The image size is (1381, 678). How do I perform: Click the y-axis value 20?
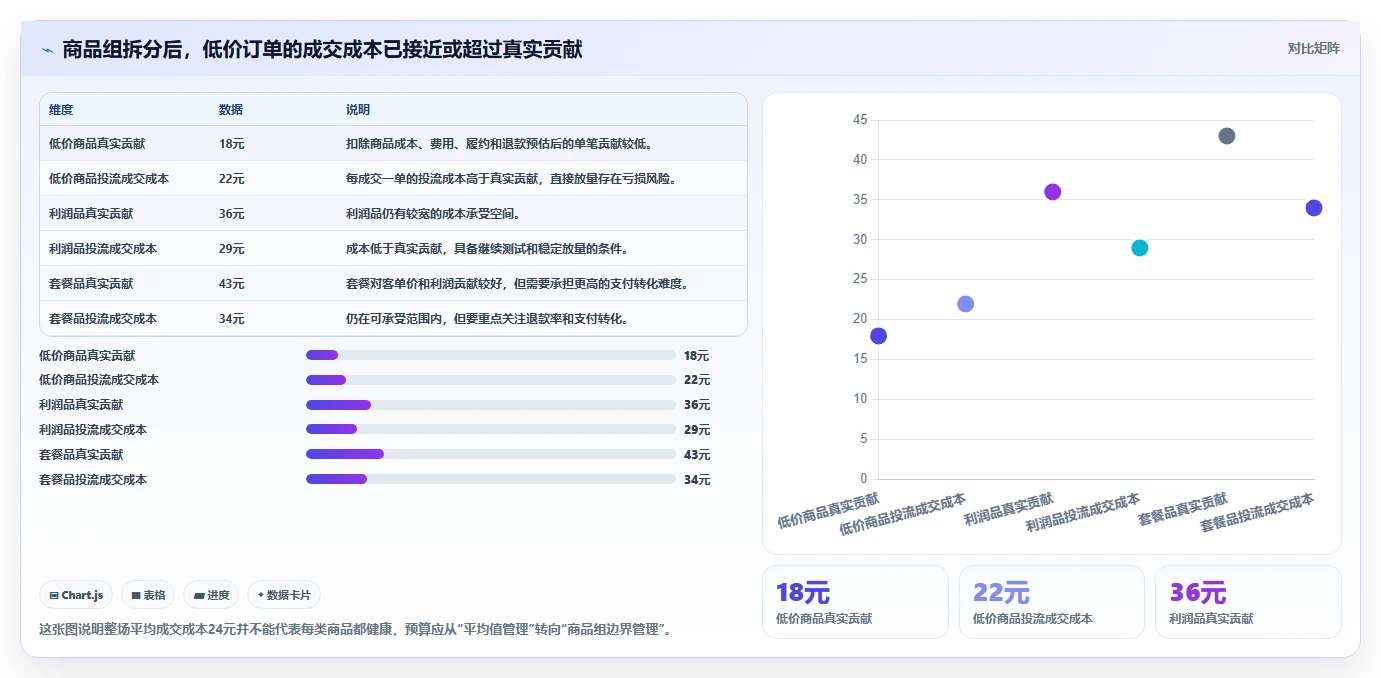(x=860, y=319)
